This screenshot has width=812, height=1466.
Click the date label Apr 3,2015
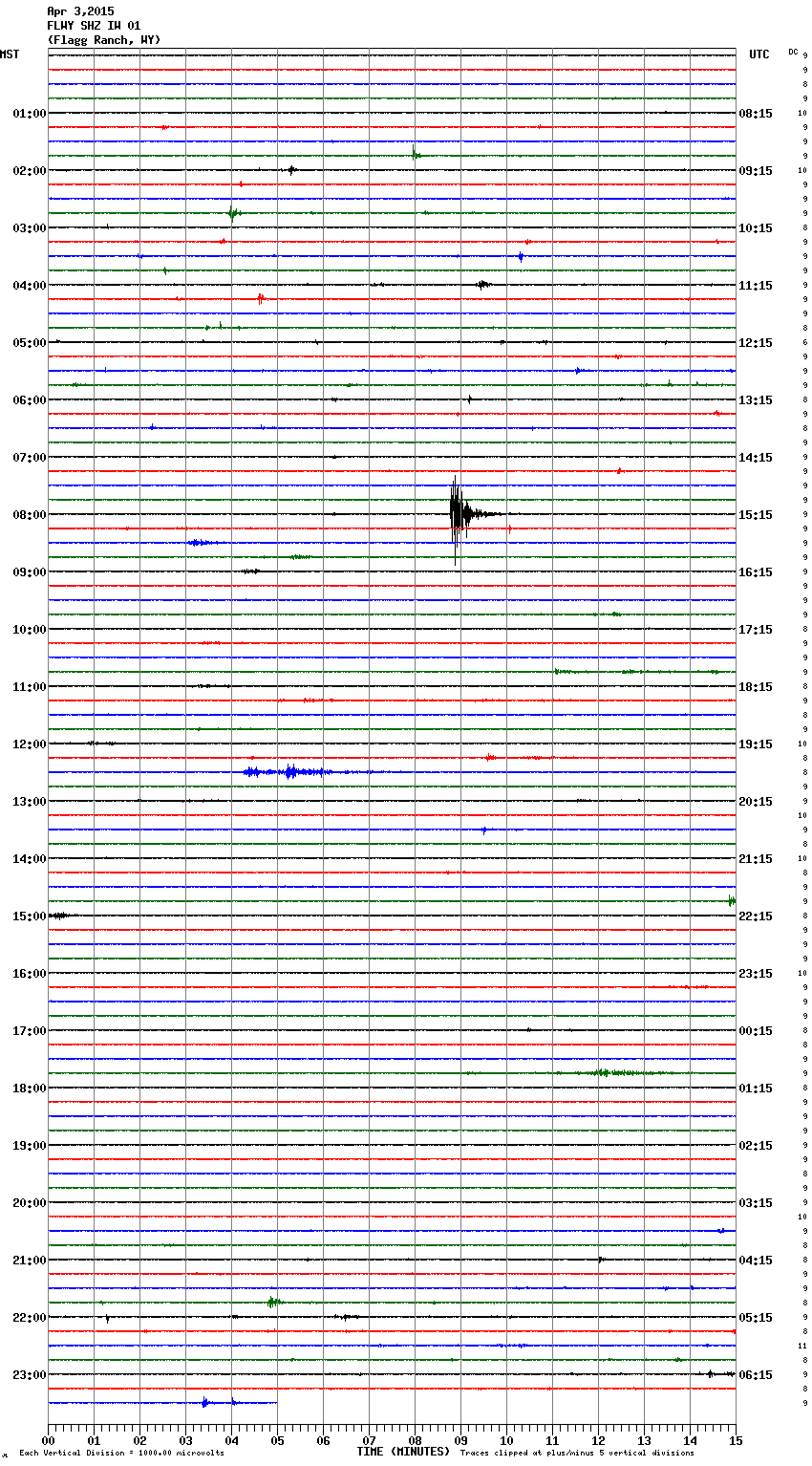click(x=80, y=11)
